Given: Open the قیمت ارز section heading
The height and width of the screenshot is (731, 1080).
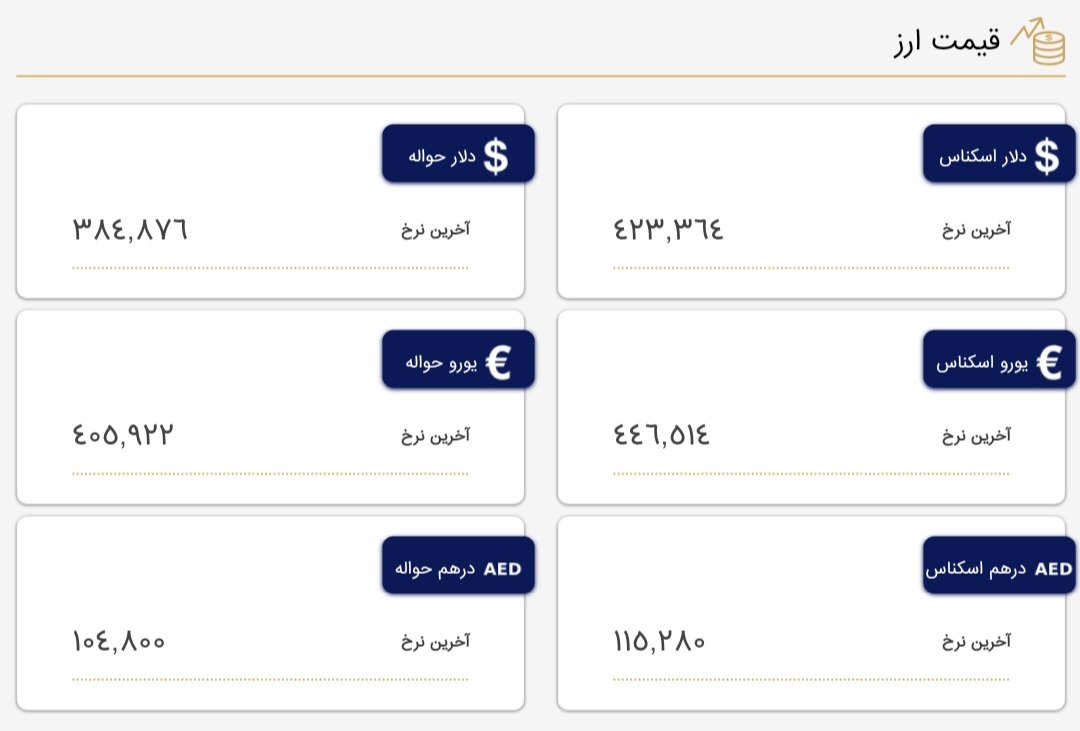Looking at the screenshot, I should pyautogui.click(x=946, y=43).
